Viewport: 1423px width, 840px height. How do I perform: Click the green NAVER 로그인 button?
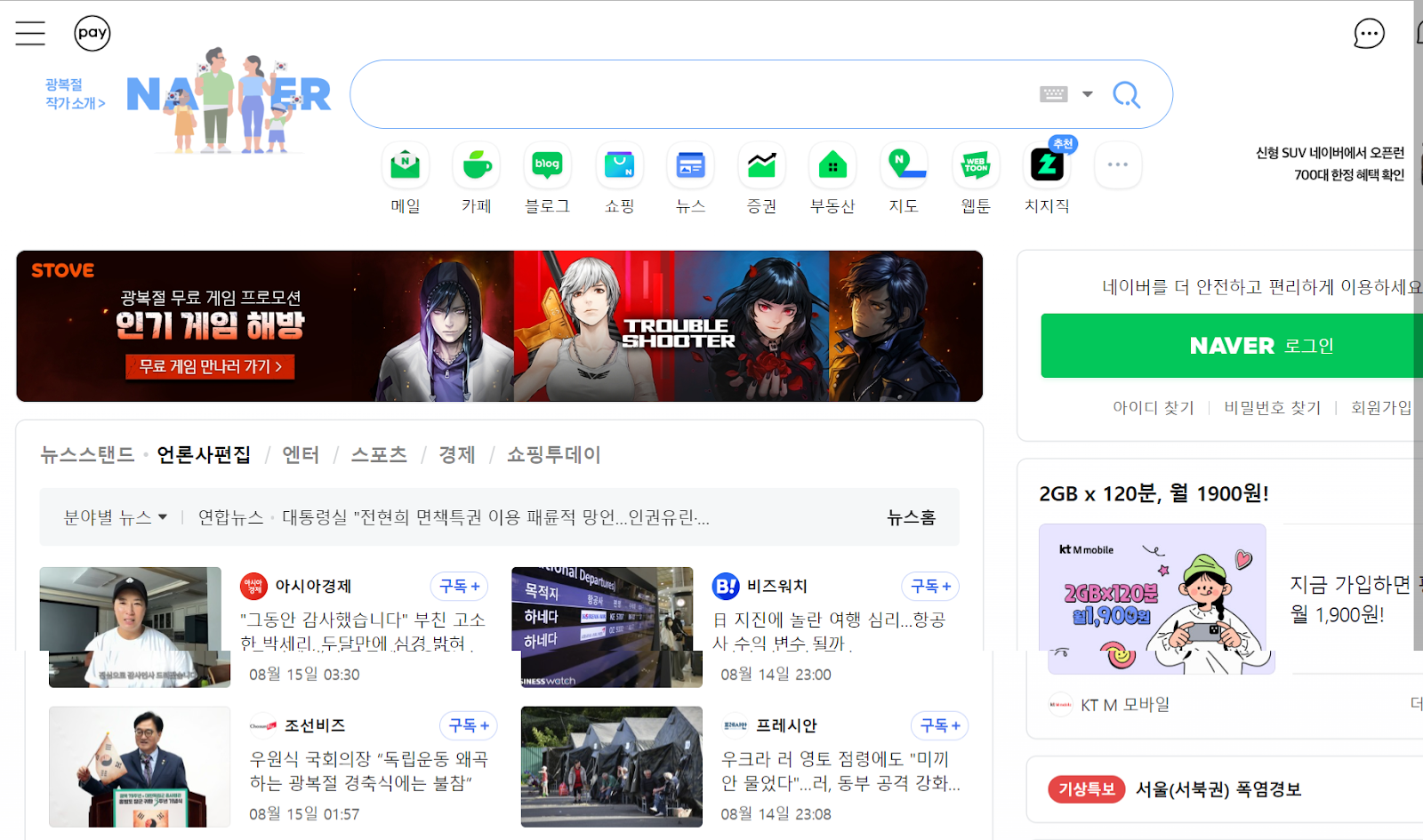[1232, 346]
